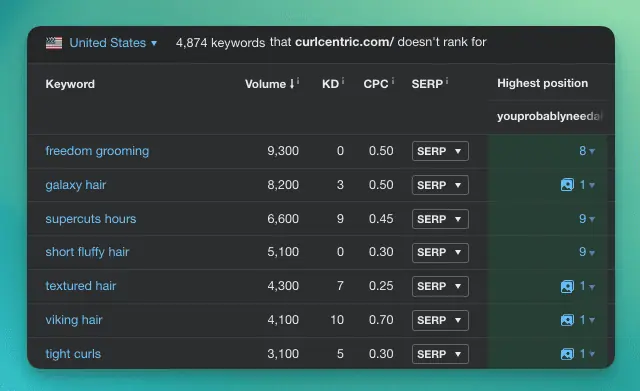The image size is (640, 391).
Task: Click volume value 9,300
Action: coord(283,151)
